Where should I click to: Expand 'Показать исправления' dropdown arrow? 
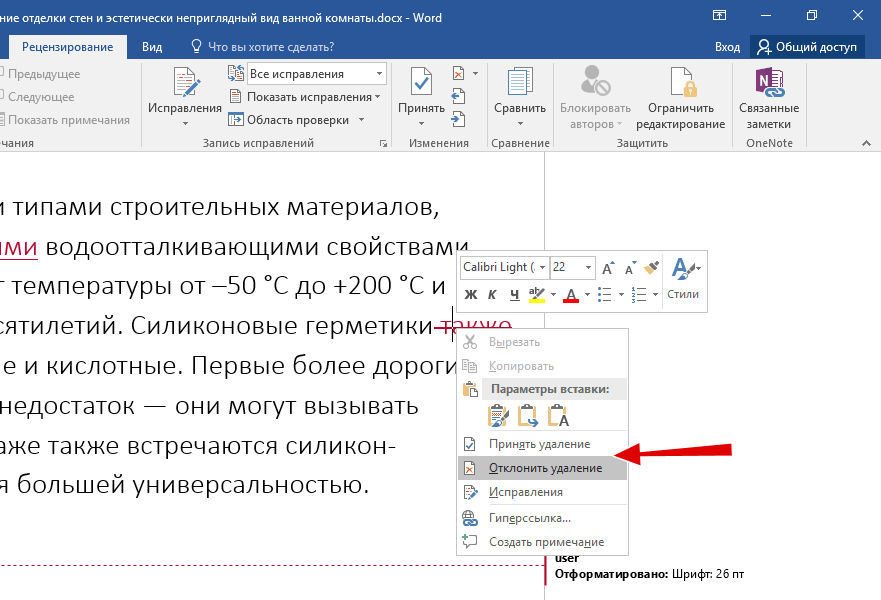tap(378, 97)
